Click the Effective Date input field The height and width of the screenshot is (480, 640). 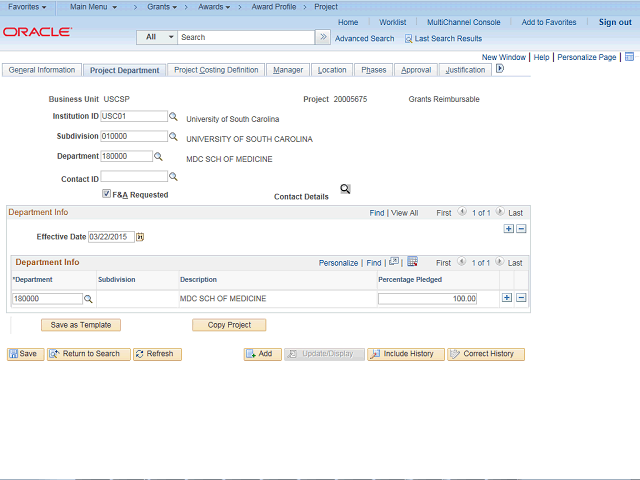tap(111, 237)
